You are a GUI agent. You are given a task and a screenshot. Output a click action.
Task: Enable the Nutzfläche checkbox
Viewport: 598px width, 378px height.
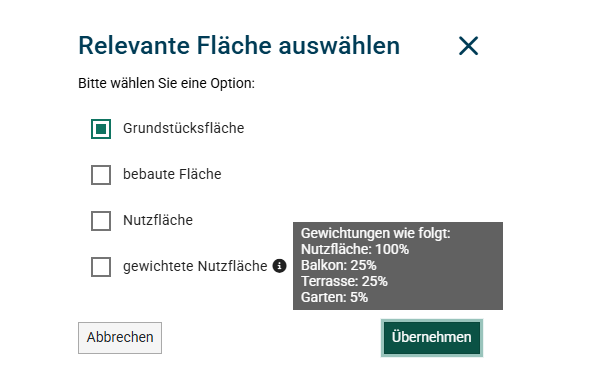pos(101,221)
